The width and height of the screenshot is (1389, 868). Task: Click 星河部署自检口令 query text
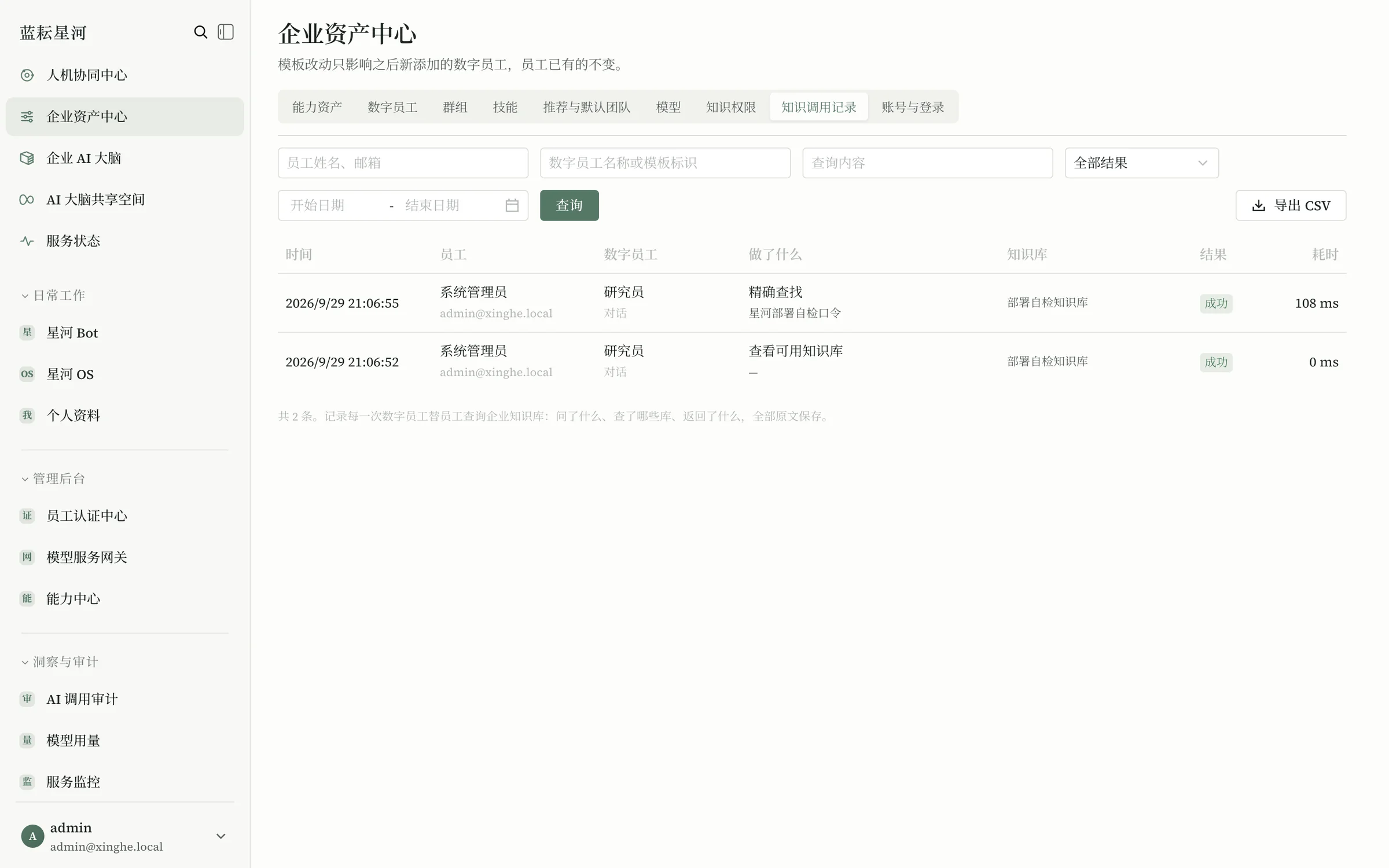pos(795,313)
